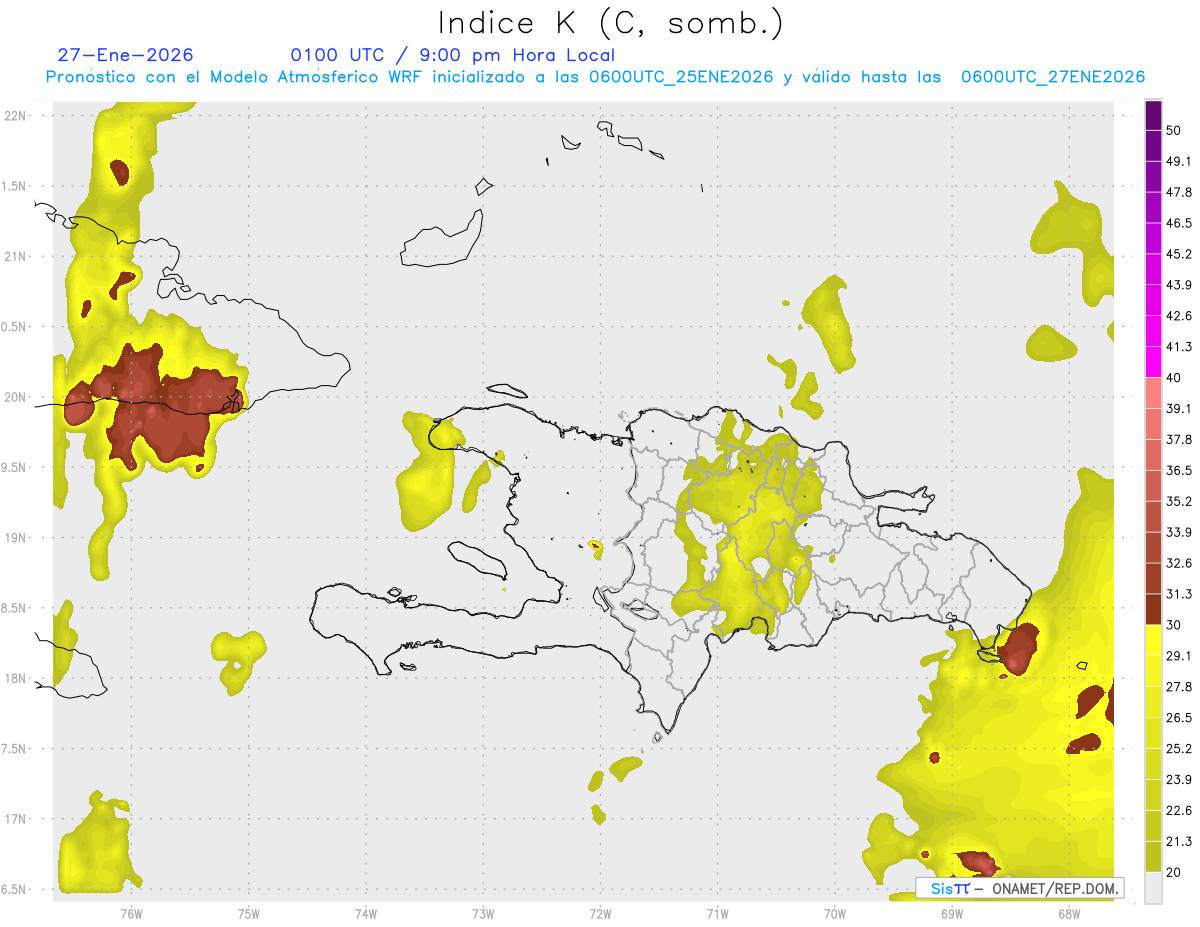
Task: Click the "75W" longitude axis label
Action: point(248,914)
